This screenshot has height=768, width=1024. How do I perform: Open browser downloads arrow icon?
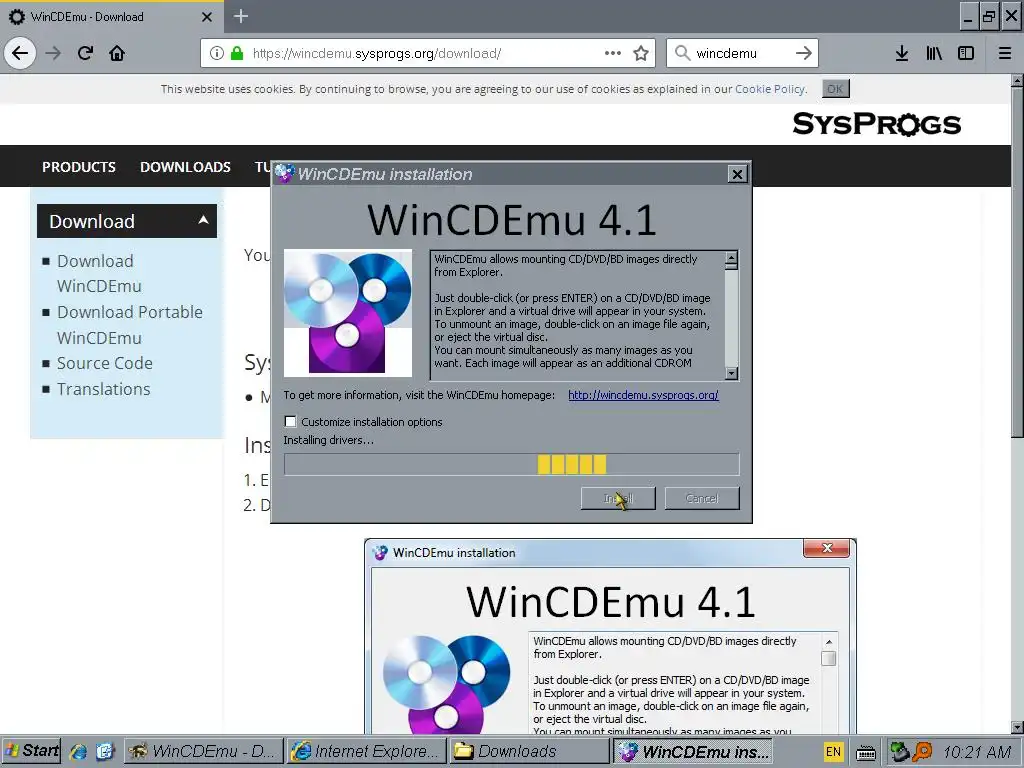tap(902, 53)
